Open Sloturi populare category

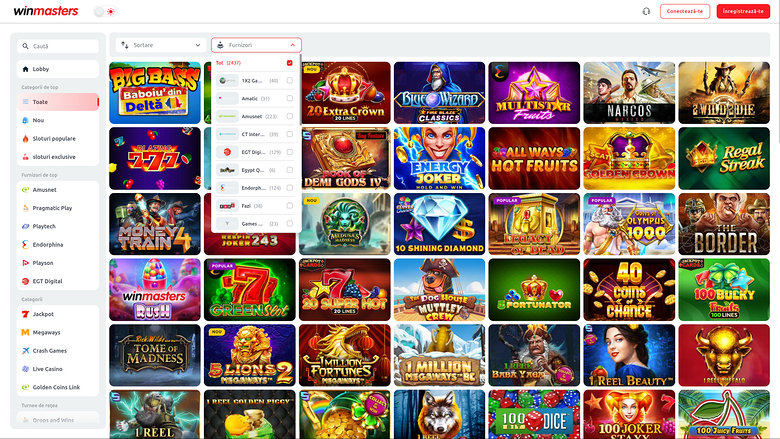[58, 139]
